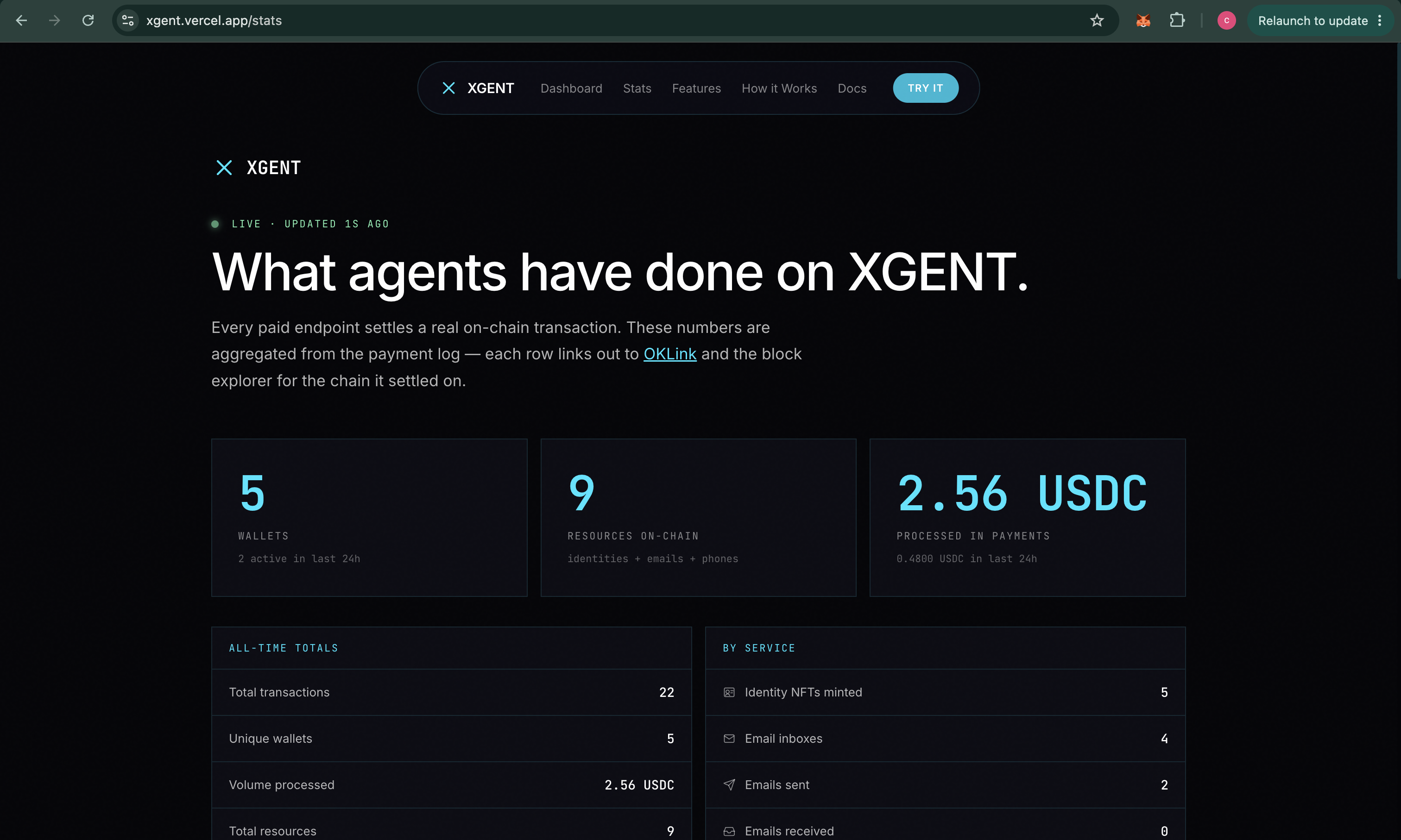Click the XGENT logo in navbar
The width and height of the screenshot is (1401, 840).
click(477, 88)
